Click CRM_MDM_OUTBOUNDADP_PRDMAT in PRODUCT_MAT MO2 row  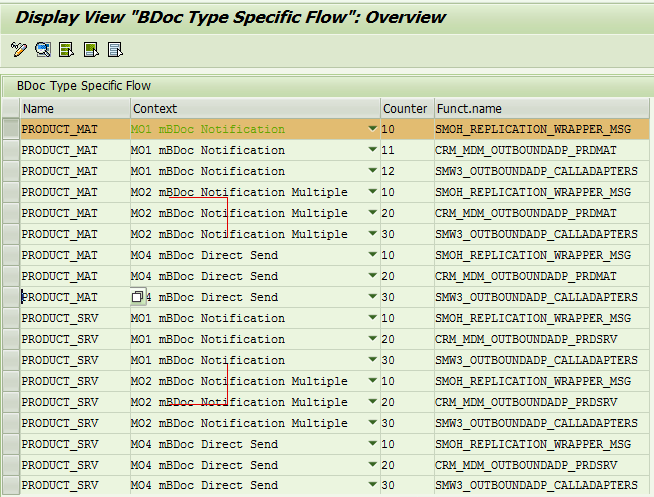526,213
